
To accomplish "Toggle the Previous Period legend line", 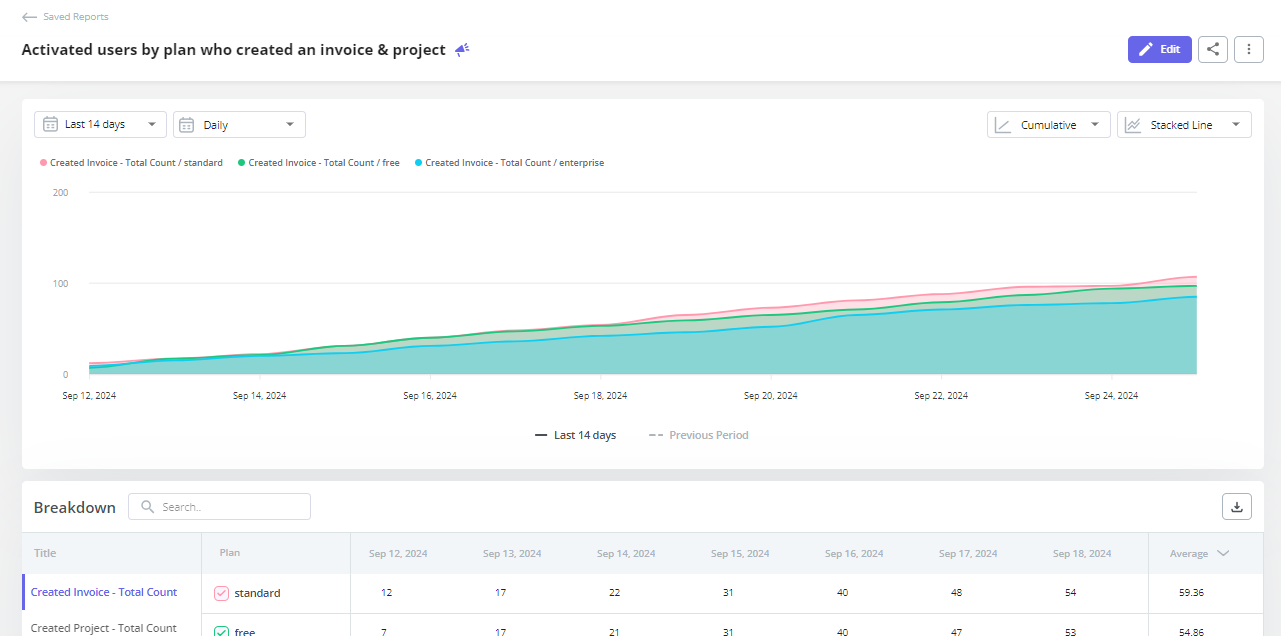I will pos(698,435).
